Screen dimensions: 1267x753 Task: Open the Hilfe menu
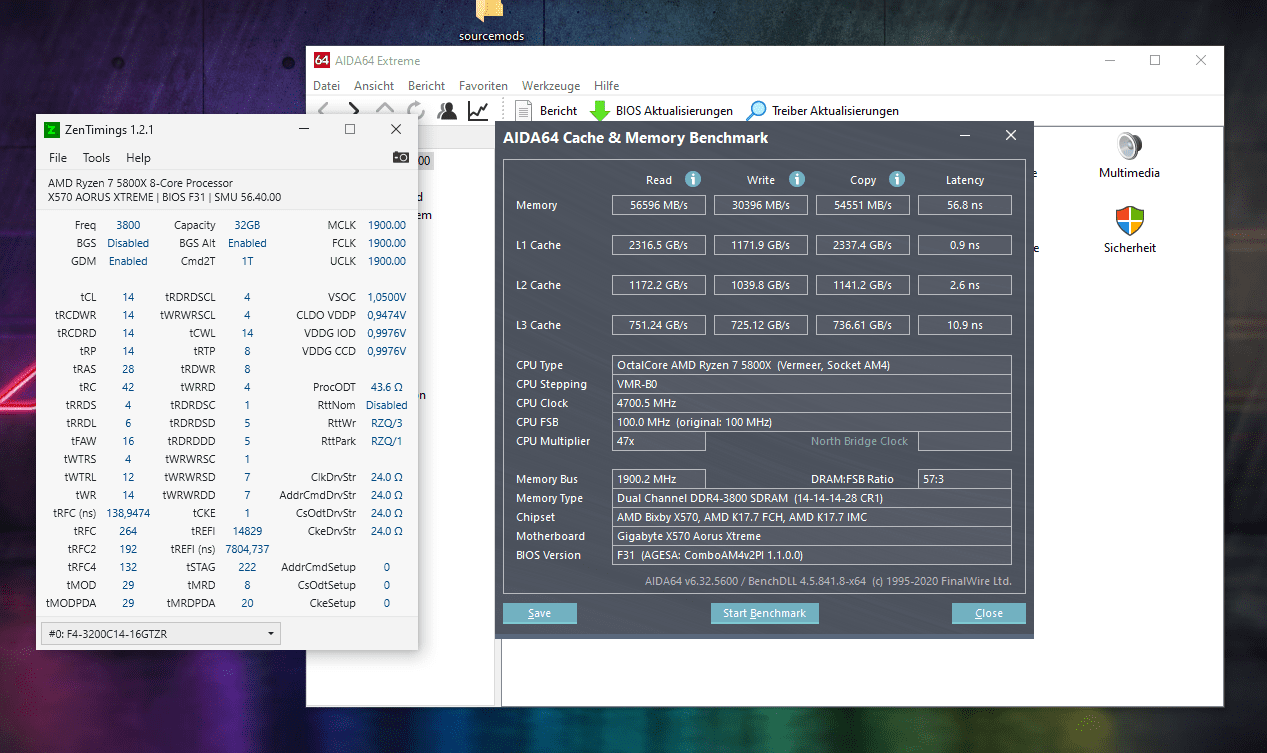point(606,86)
